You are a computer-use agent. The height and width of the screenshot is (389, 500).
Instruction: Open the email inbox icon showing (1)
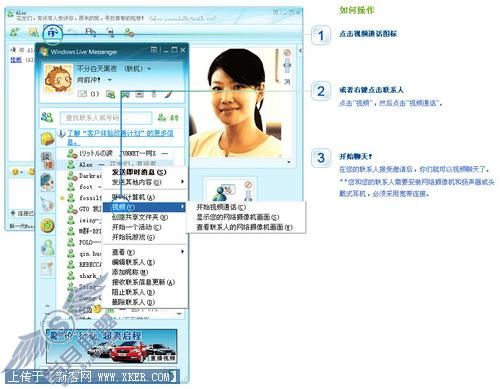click(x=88, y=94)
